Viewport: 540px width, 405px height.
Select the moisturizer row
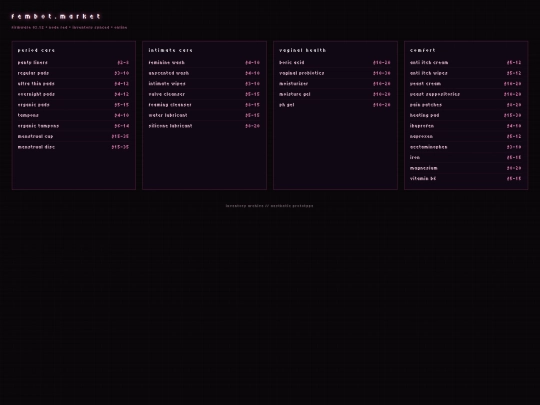tap(335, 84)
